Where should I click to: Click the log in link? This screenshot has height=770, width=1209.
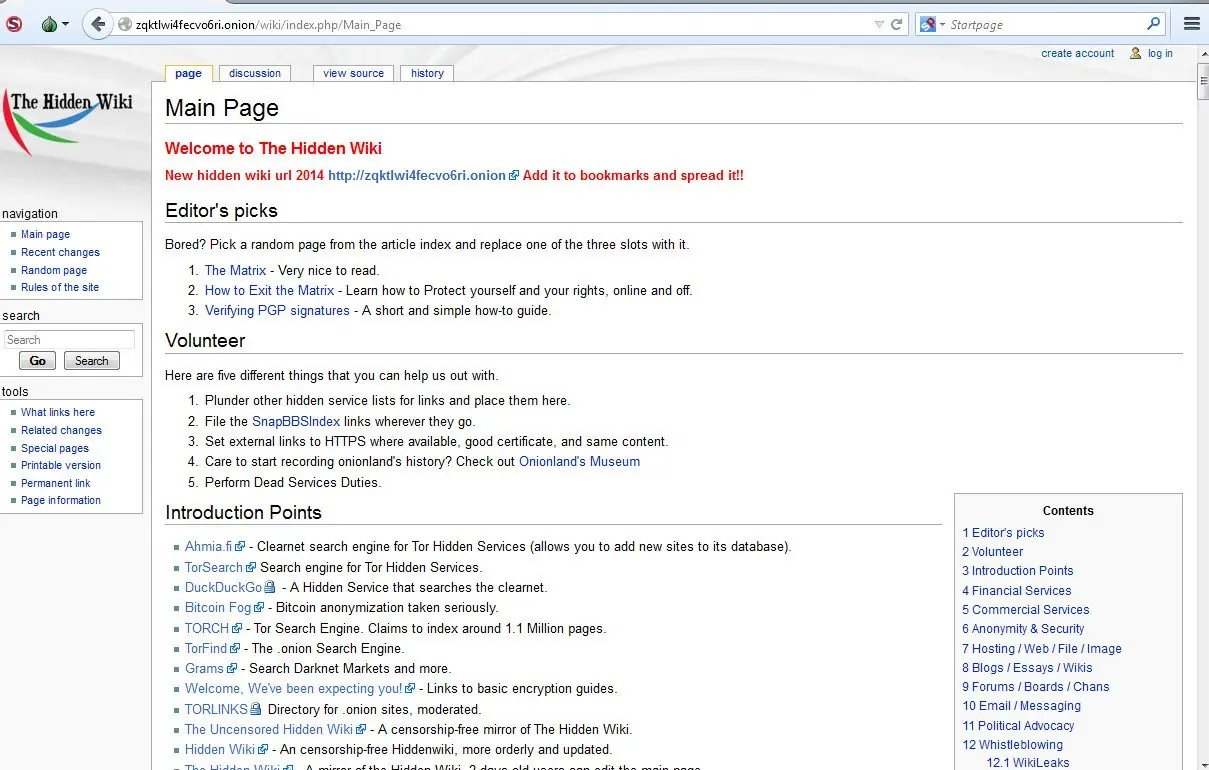coord(1160,53)
